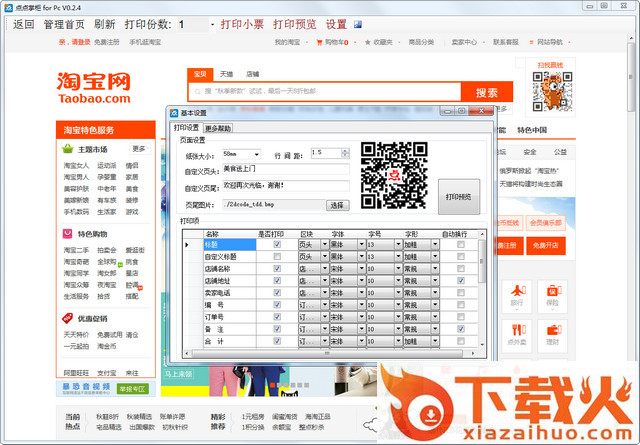Click the 收藏夹 star icon in Taobao header
The image size is (640, 445).
coord(367,42)
